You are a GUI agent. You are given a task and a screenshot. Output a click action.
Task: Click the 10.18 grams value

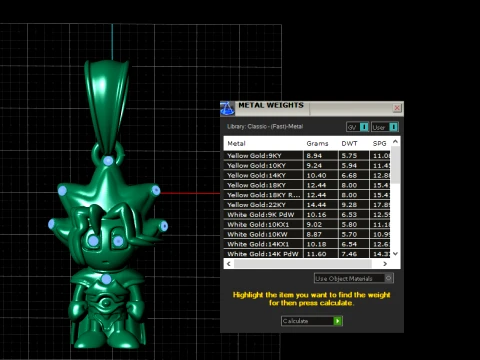[x=316, y=244]
